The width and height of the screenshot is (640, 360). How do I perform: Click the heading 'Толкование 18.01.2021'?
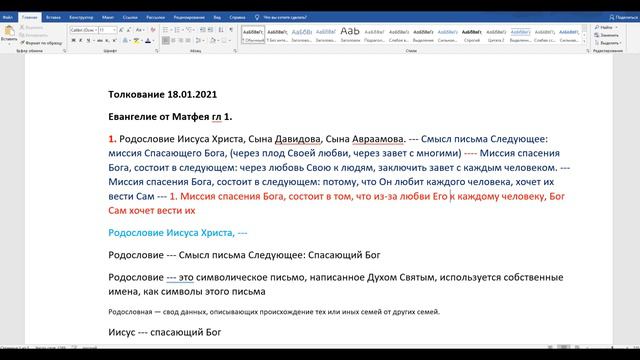click(162, 94)
